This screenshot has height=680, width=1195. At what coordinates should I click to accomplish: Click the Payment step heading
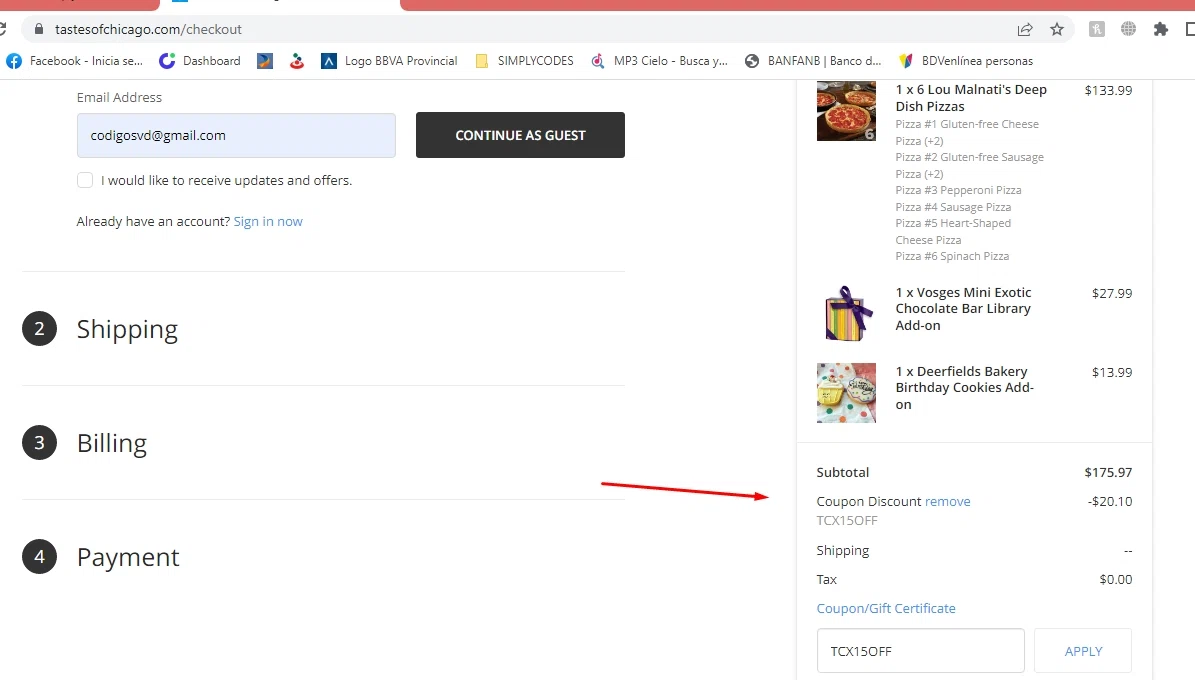128,557
